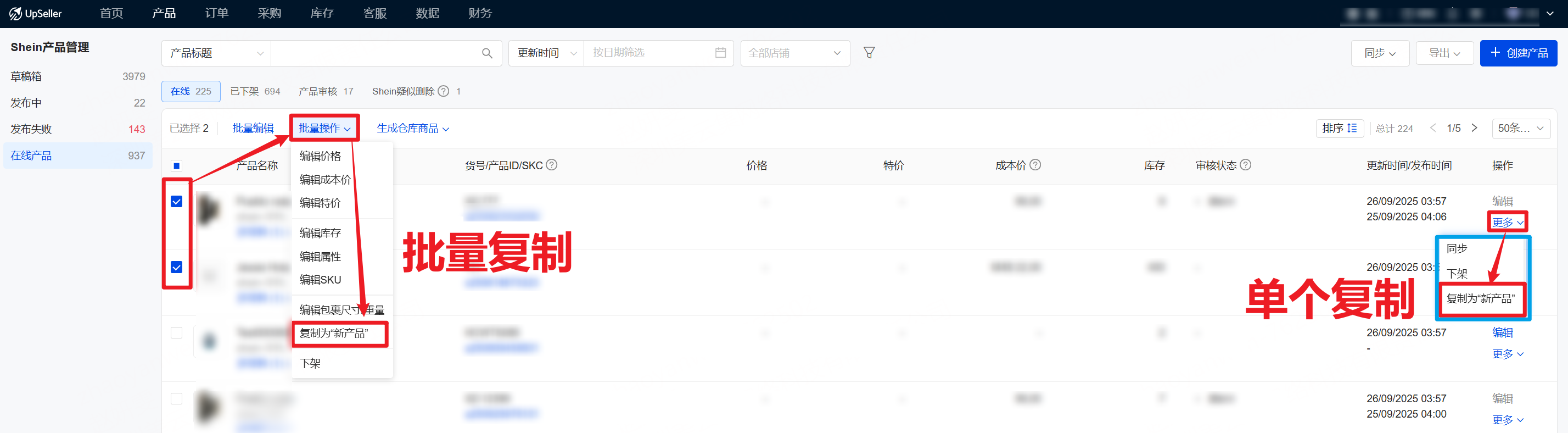Click the 创建产品 button
This screenshot has height=433, width=1568.
[x=1518, y=54]
